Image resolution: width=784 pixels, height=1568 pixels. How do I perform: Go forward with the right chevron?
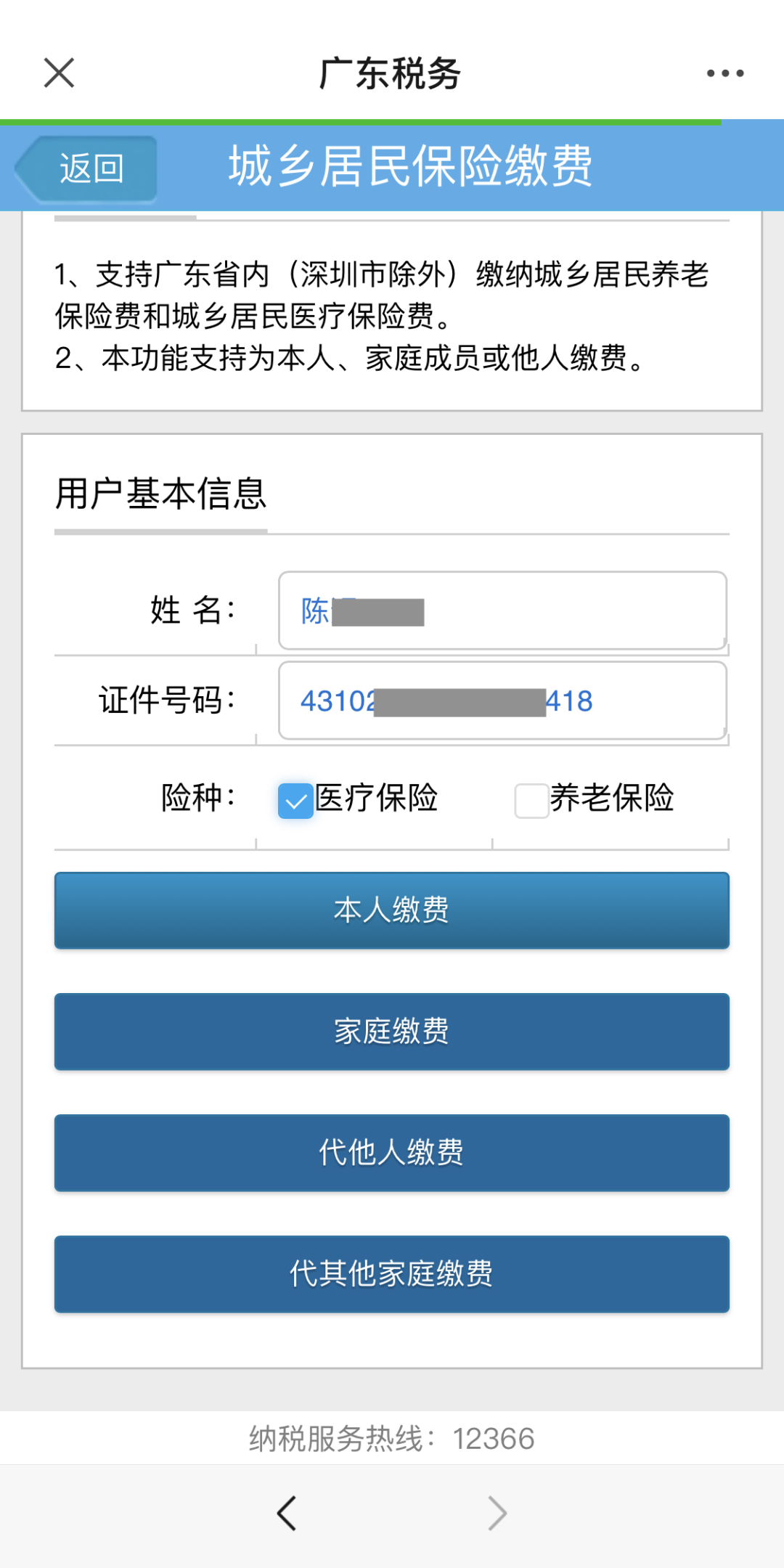click(x=497, y=1514)
